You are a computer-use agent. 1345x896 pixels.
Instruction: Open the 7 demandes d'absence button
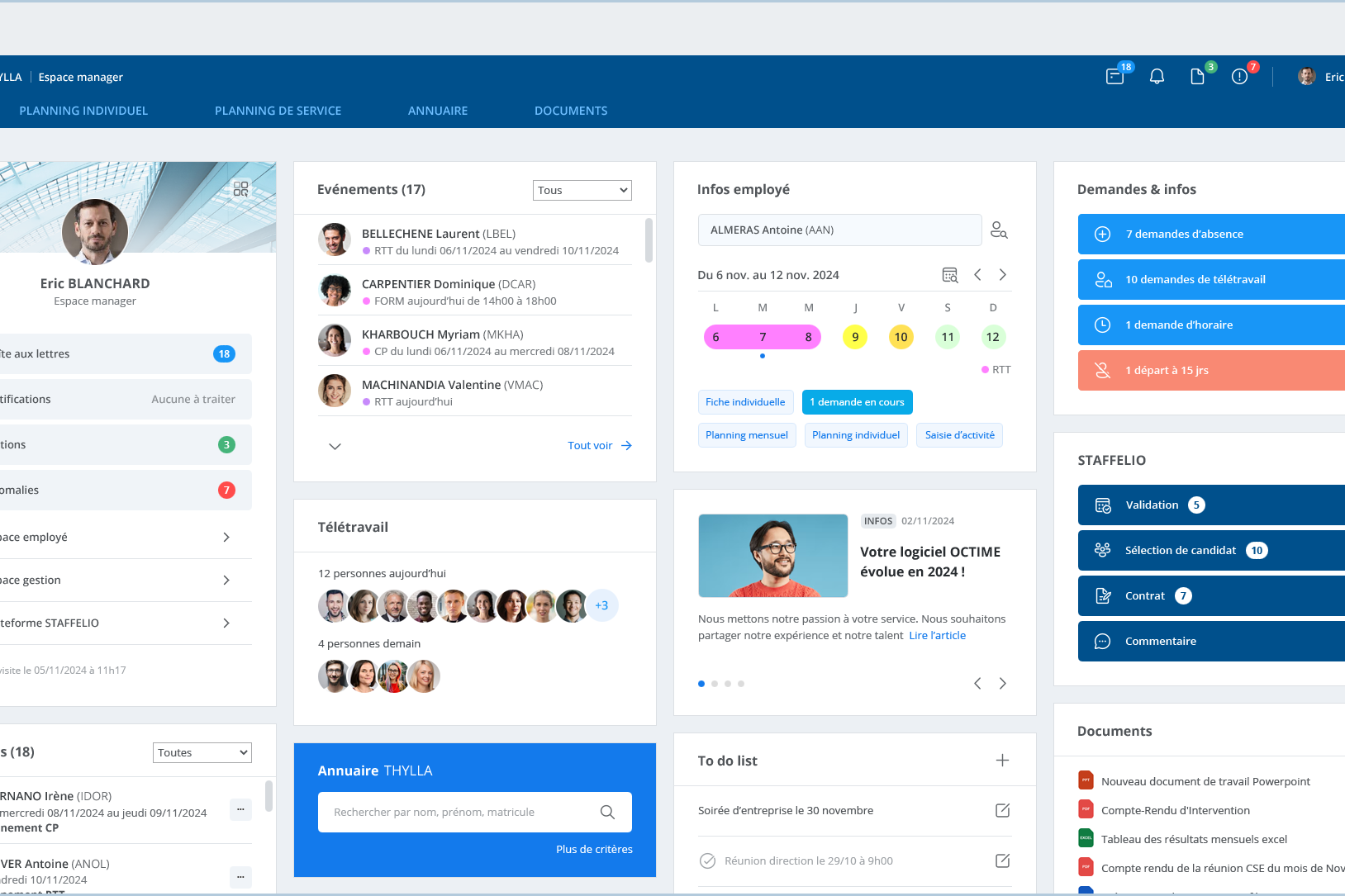(1210, 234)
